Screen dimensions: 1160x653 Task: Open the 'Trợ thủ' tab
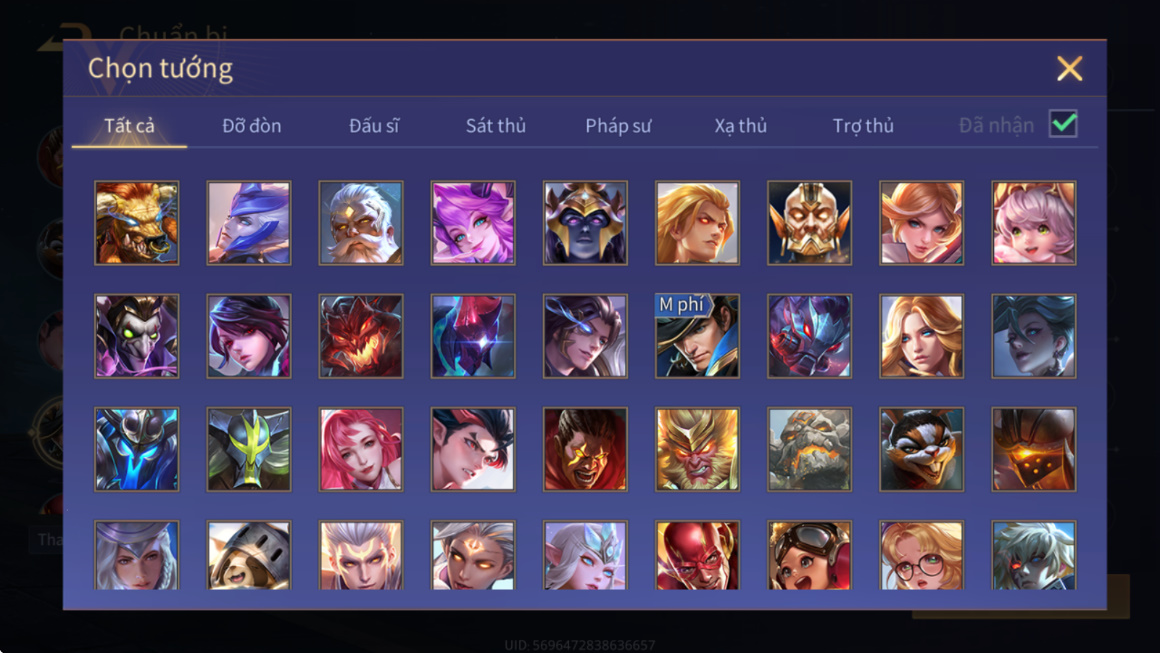[x=863, y=126]
